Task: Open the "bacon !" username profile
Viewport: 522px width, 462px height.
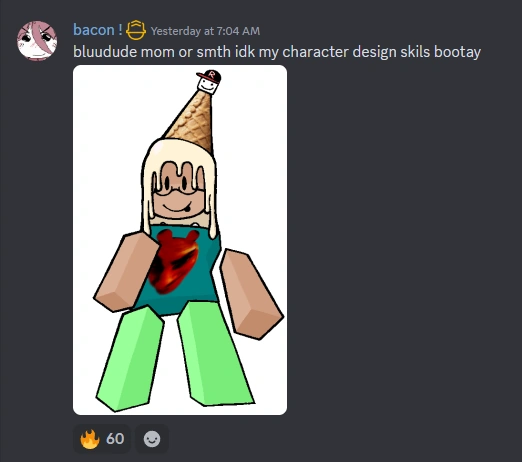Action: pyautogui.click(x=98, y=30)
